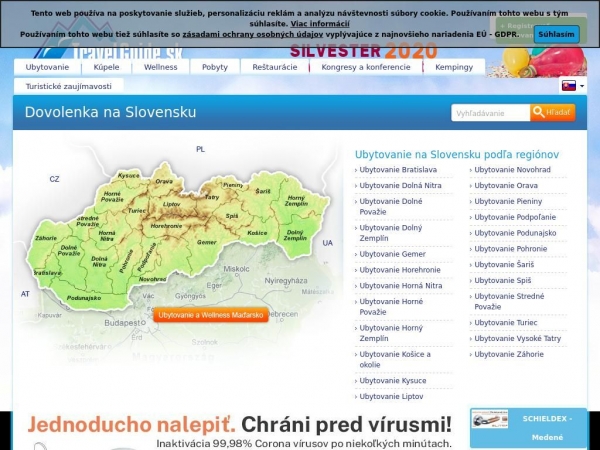Select Horehronie region on the map
The image size is (600, 450).
pyautogui.click(x=166, y=226)
